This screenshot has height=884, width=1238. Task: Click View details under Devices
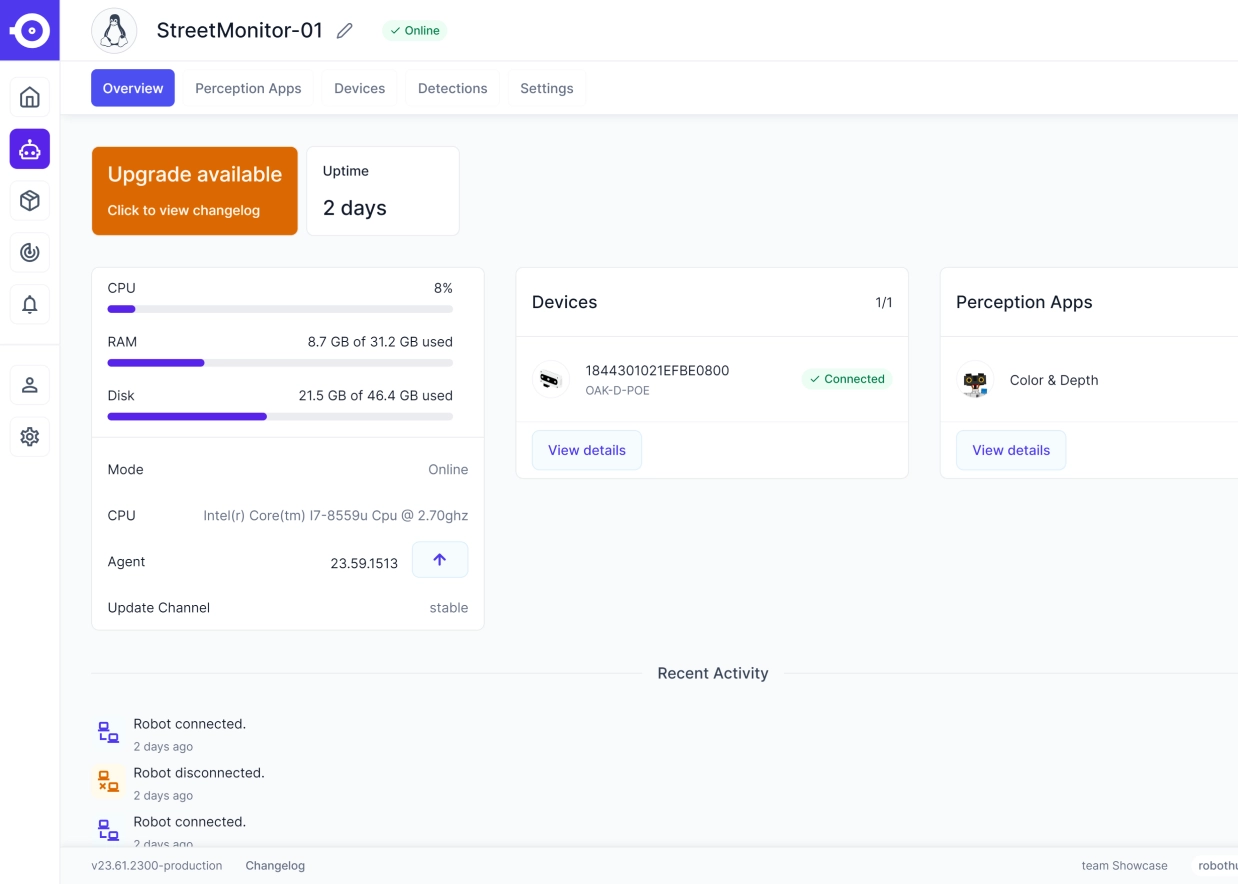point(586,450)
